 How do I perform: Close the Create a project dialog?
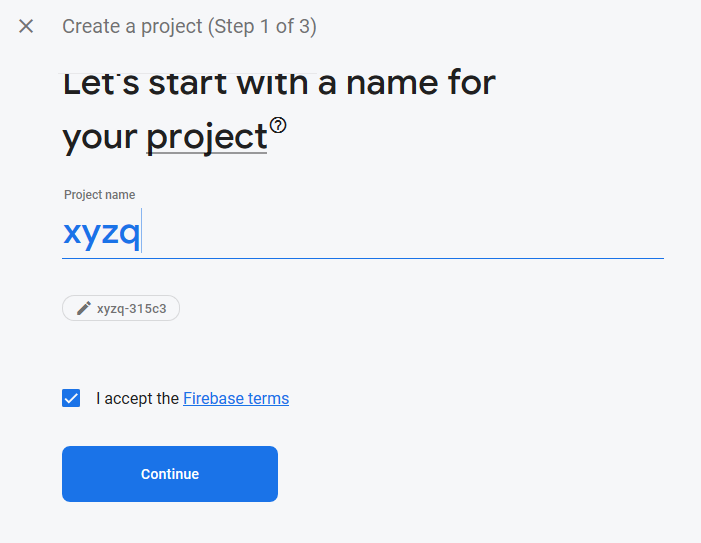pyautogui.click(x=26, y=26)
